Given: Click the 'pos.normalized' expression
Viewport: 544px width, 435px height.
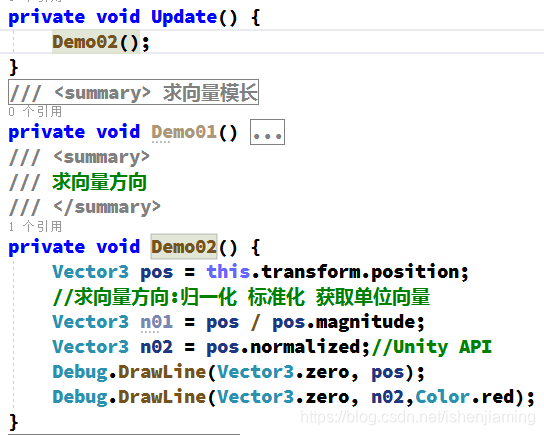Looking at the screenshot, I should (284, 347).
